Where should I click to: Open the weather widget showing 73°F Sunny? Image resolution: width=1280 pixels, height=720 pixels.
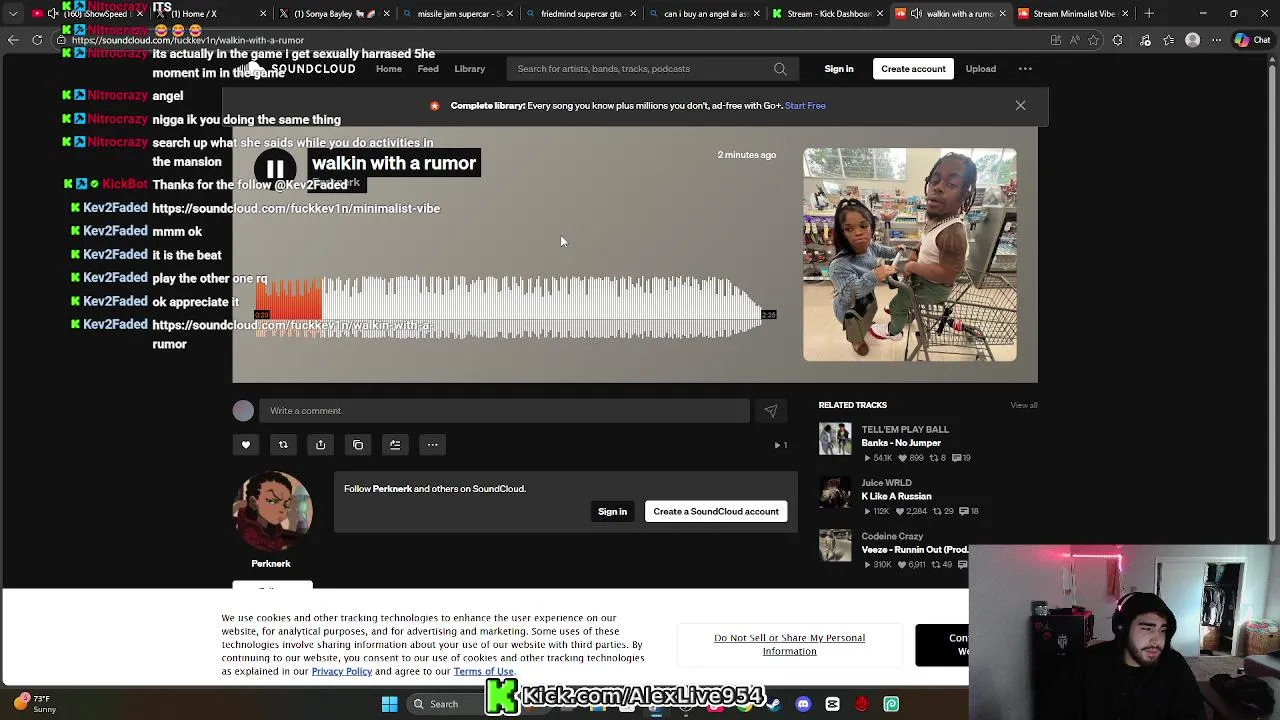pyautogui.click(x=35, y=704)
